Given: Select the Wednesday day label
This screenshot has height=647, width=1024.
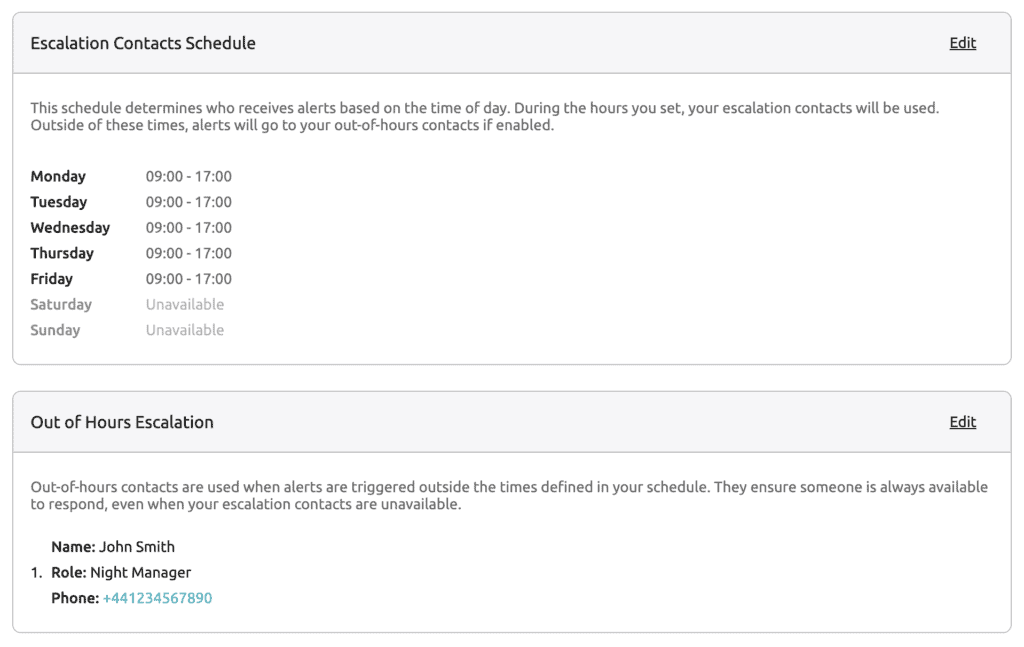Looking at the screenshot, I should (x=70, y=228).
